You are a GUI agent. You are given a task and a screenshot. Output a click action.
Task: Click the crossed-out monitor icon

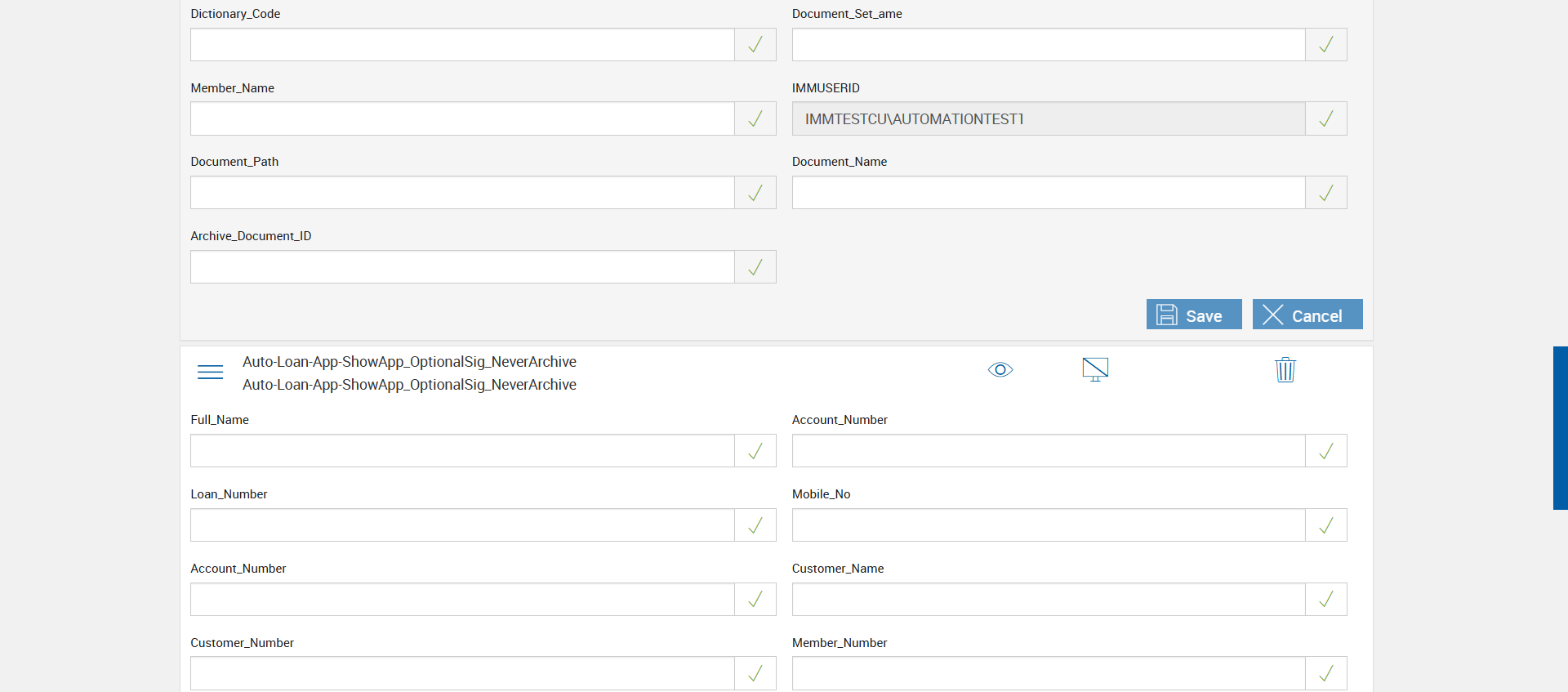coord(1094,369)
